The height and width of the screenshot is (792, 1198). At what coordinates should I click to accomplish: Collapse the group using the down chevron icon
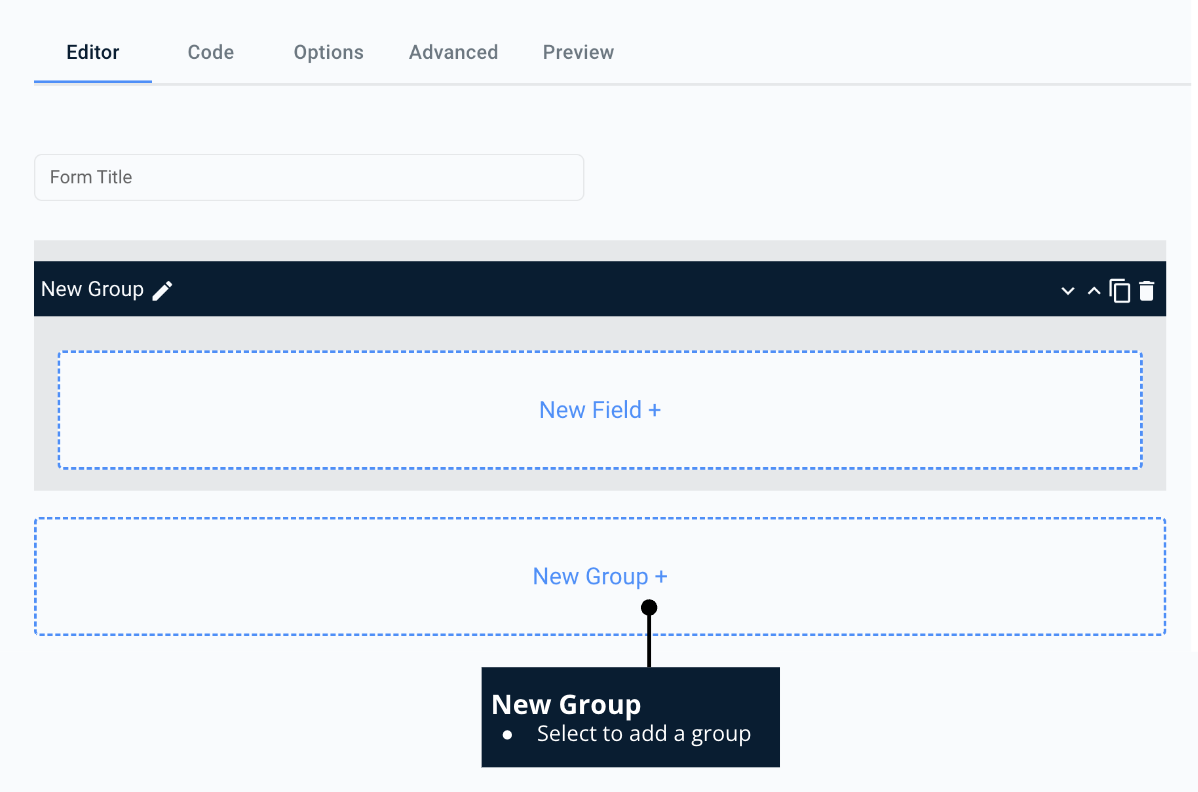coord(1067,290)
